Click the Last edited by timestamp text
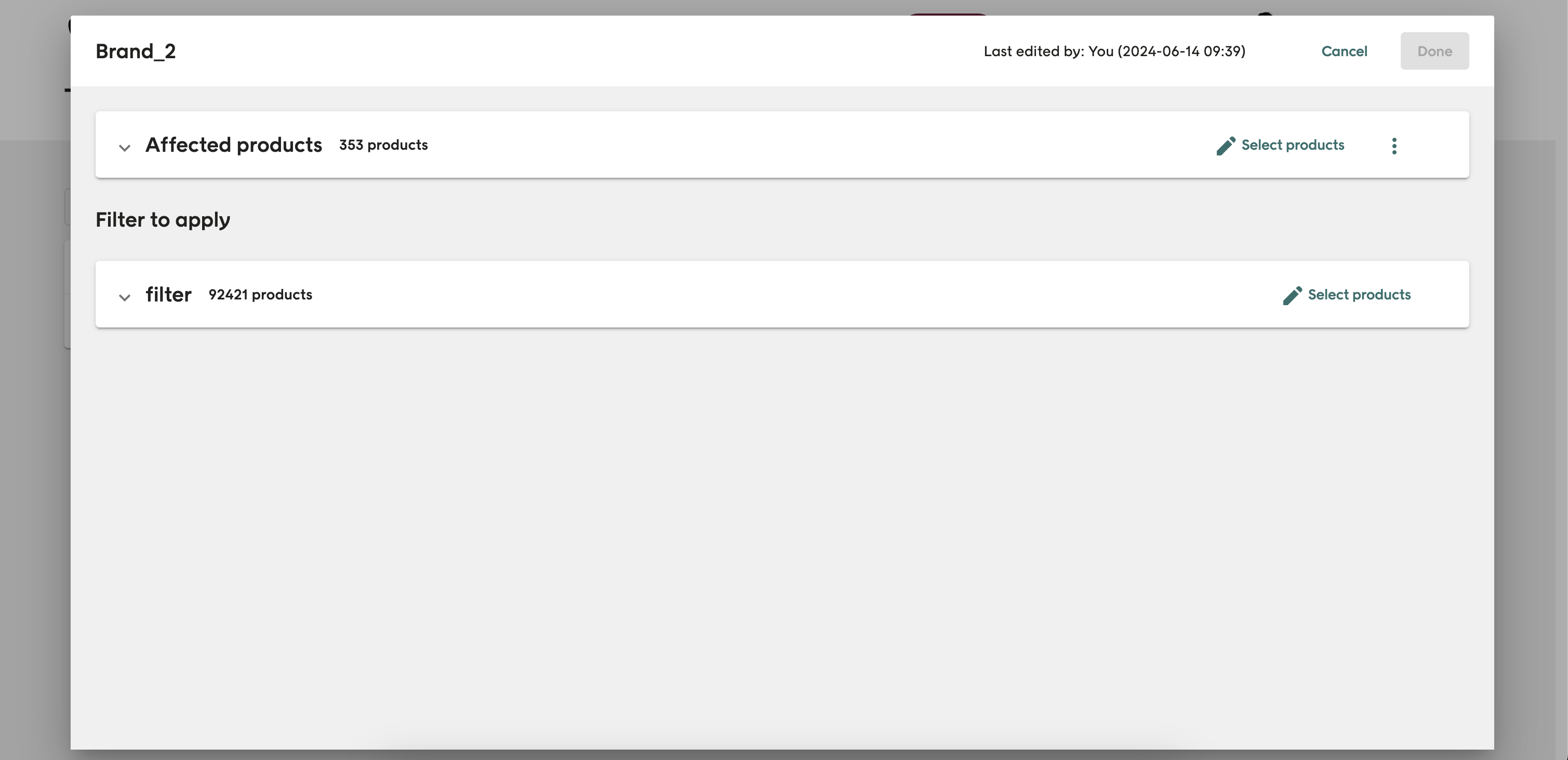Screen dimensions: 1568x760 [1114, 51]
